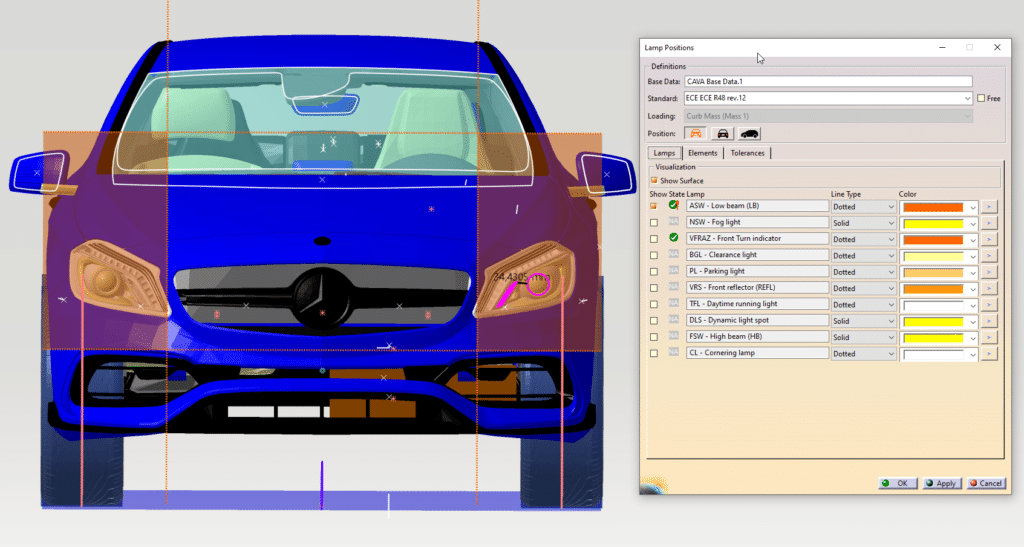Close the Lamp Positions dialog
The height and width of the screenshot is (547, 1024).
(997, 47)
